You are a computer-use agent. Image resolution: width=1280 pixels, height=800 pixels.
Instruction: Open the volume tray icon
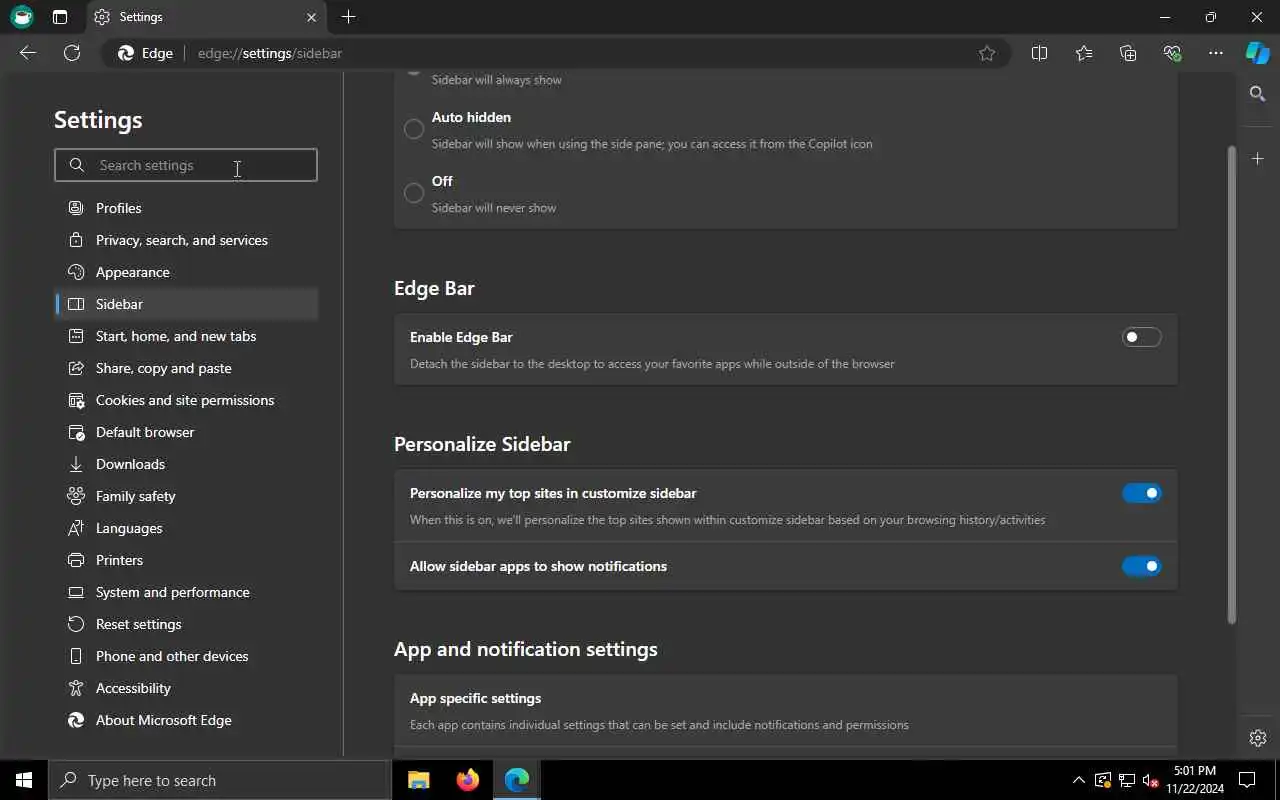coord(1150,780)
